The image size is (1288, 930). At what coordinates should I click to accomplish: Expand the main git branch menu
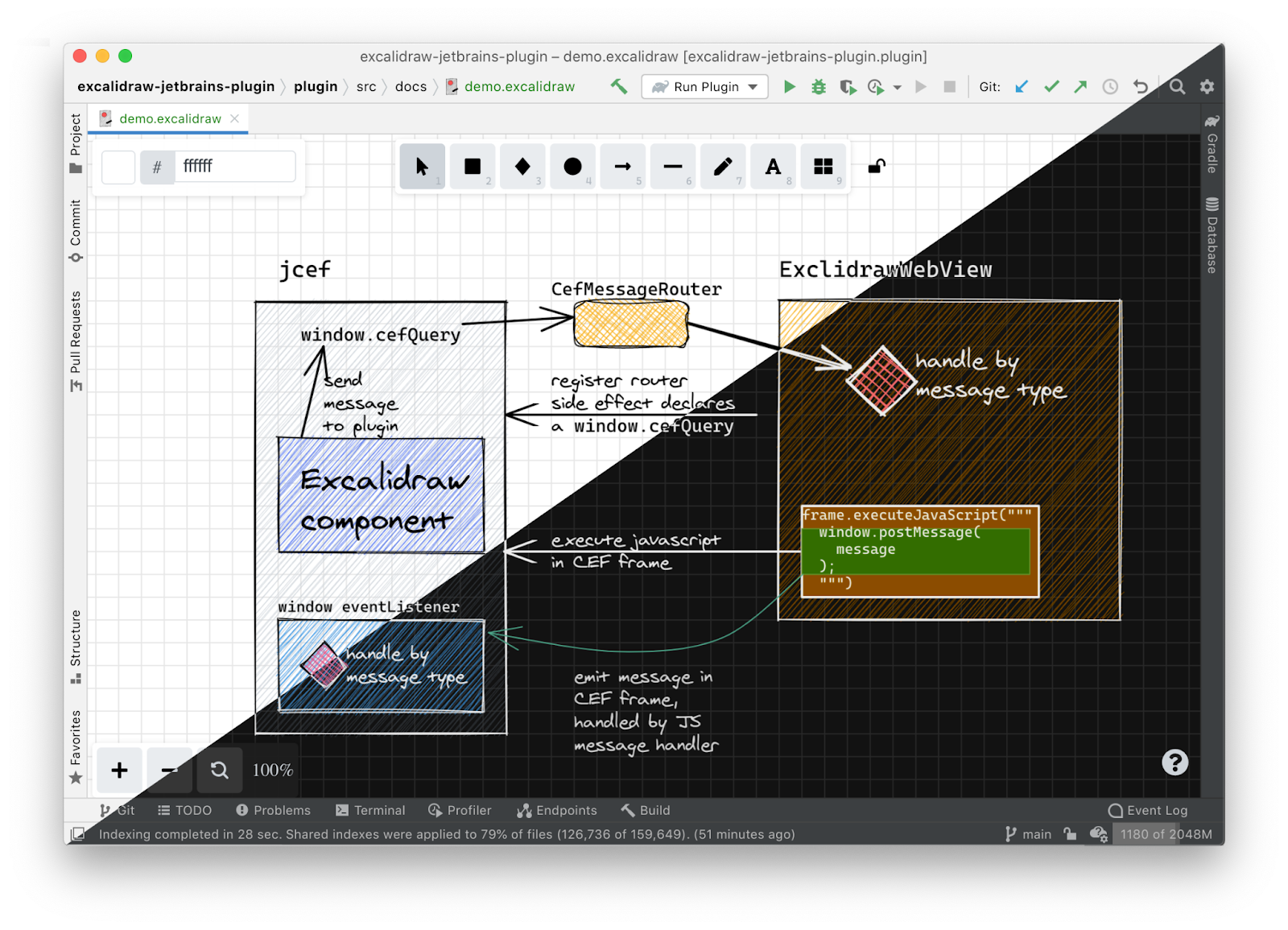pyautogui.click(x=1029, y=834)
